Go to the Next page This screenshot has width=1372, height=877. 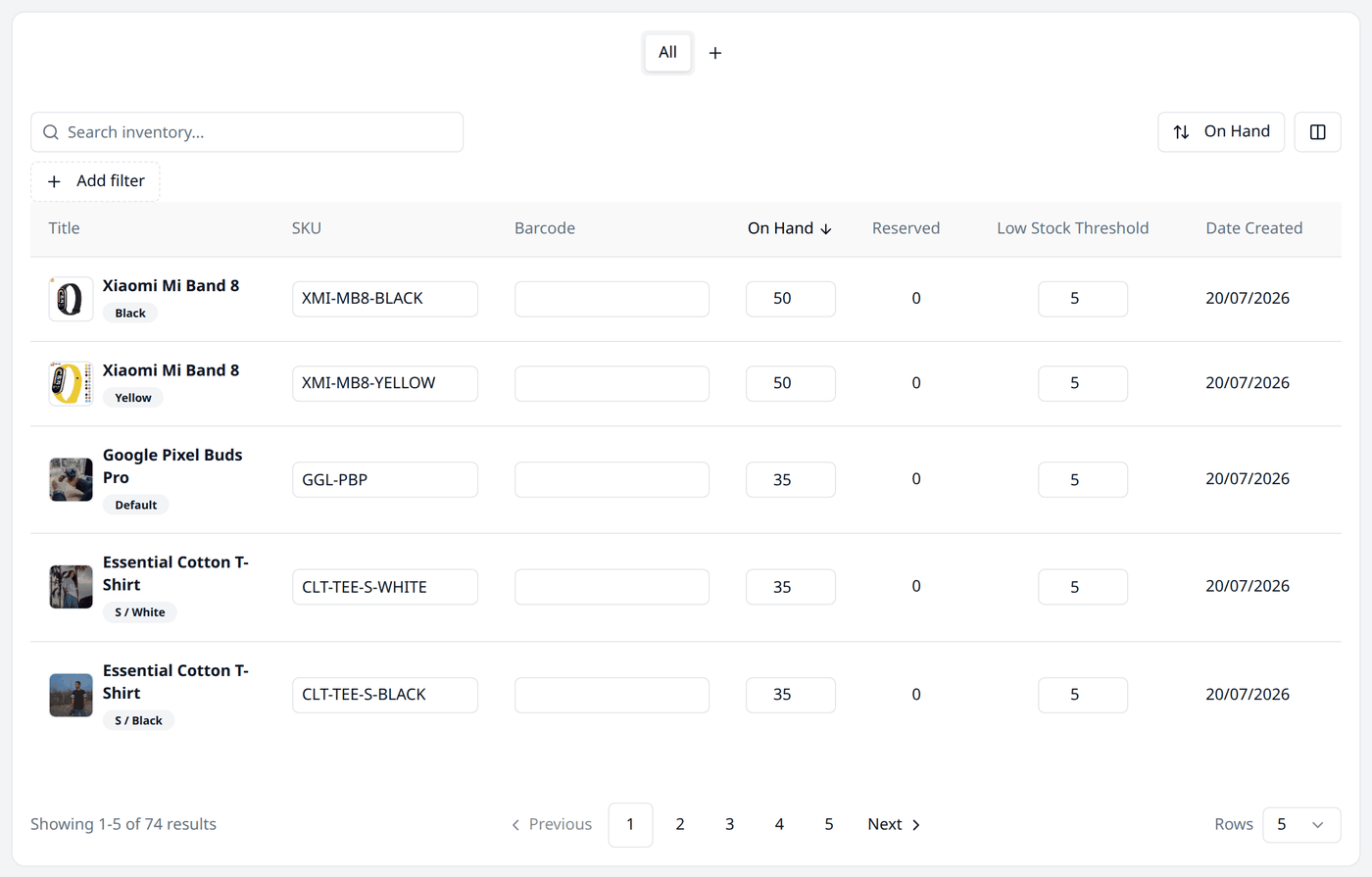(x=894, y=825)
